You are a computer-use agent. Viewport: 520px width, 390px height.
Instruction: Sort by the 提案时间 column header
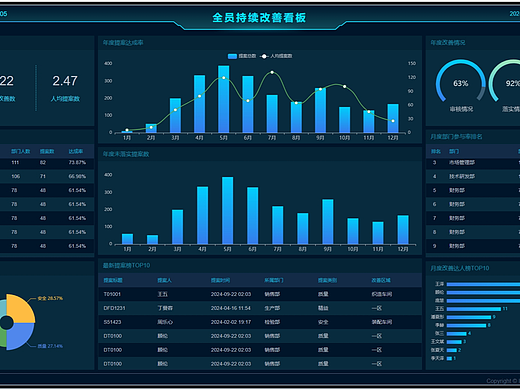tap(220, 280)
